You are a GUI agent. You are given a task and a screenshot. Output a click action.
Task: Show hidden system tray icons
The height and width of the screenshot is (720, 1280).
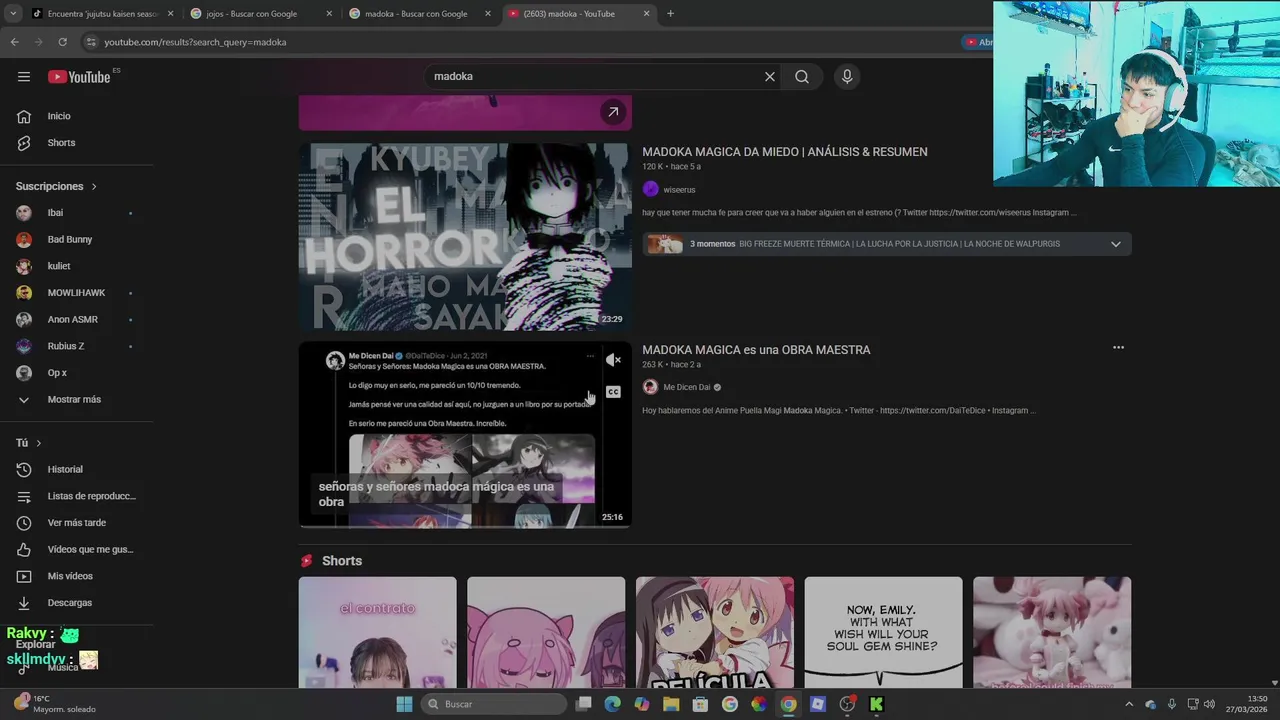pos(1129,704)
